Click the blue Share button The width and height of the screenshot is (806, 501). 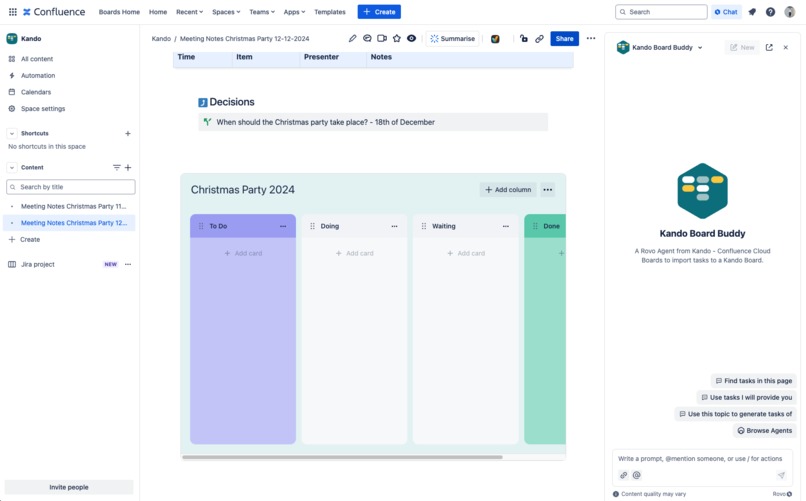coord(564,39)
